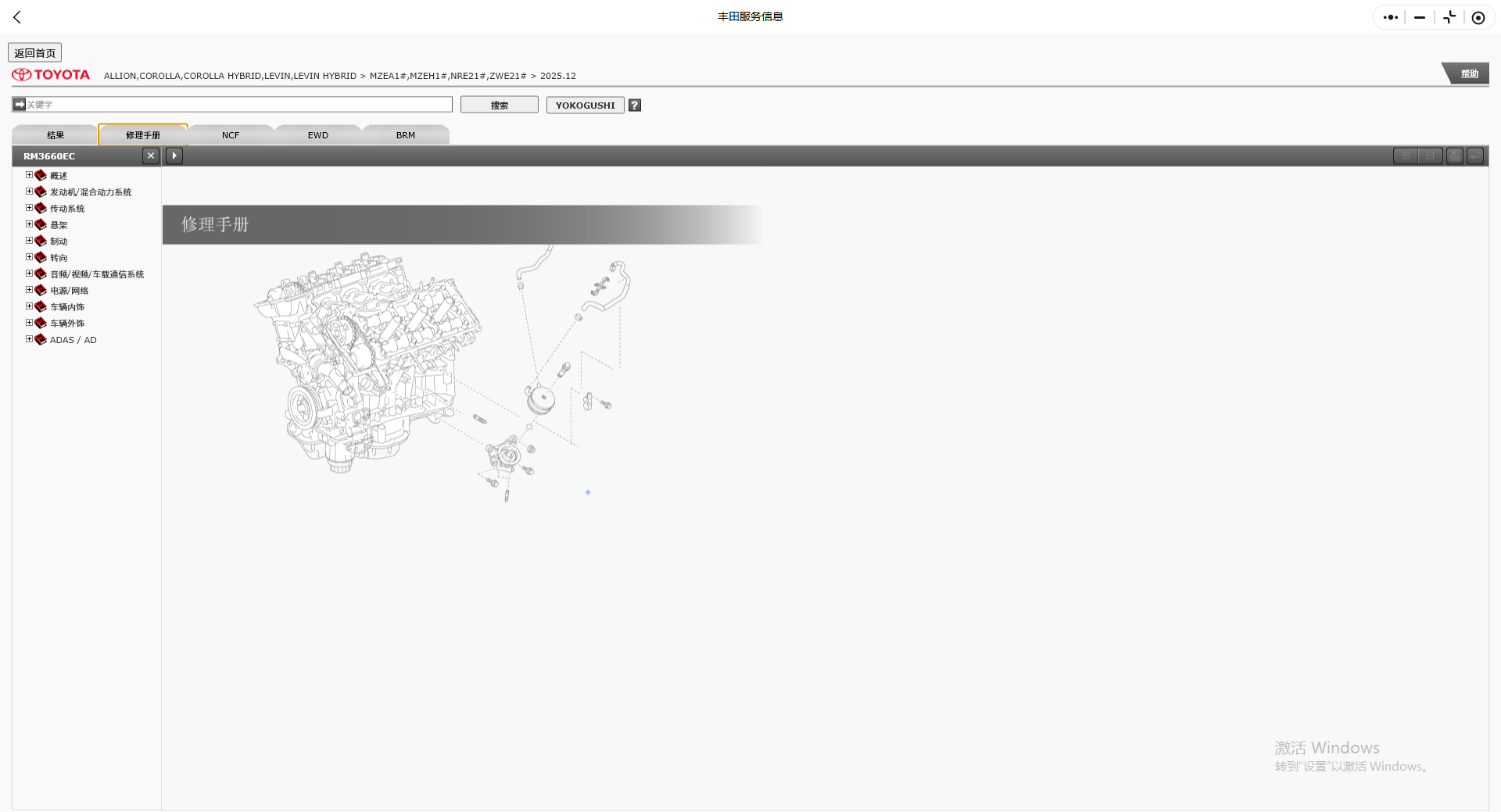Click the 帮助 help button
Viewport: 1501px width, 812px height.
point(1468,73)
